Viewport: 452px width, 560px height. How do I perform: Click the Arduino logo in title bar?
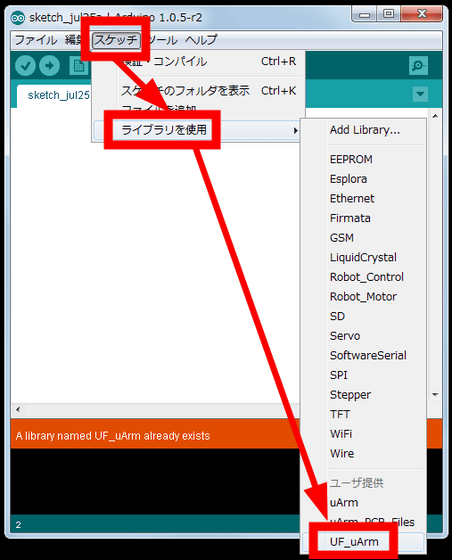(x=17, y=17)
